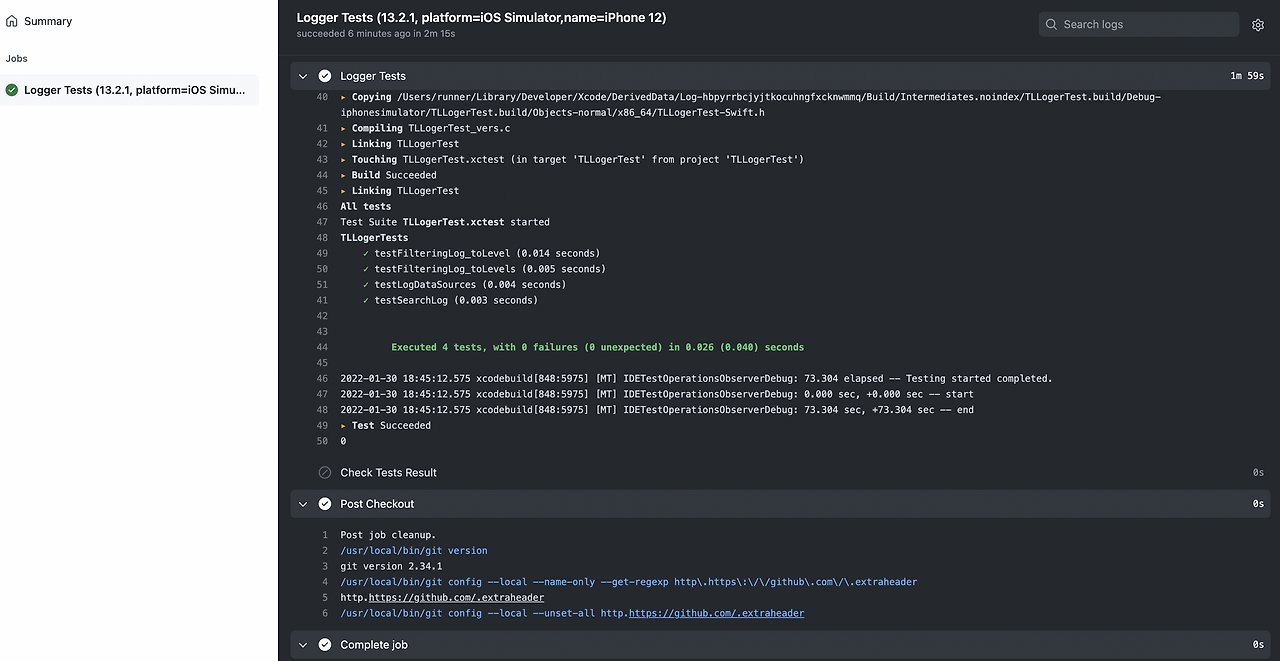Click the magnifier icon in the Search logs box
Screen dimensions: 1280x661
click(1051, 24)
